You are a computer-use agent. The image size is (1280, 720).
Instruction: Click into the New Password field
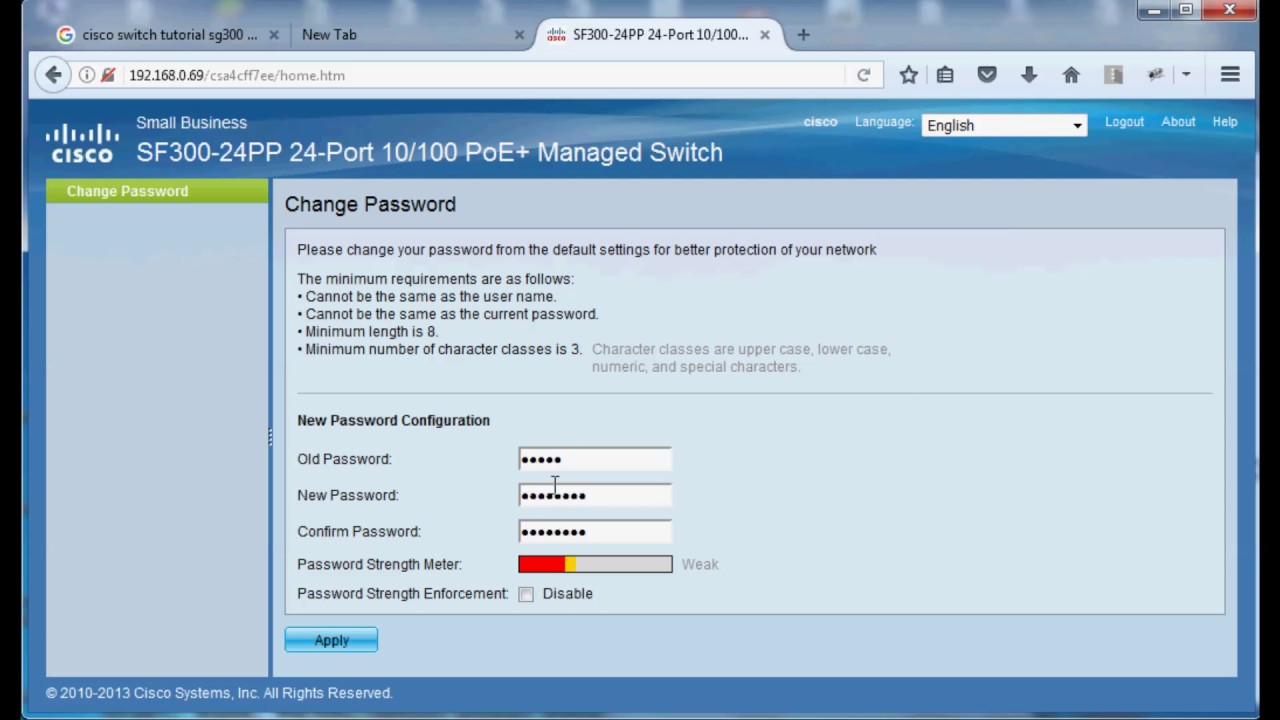click(x=595, y=495)
